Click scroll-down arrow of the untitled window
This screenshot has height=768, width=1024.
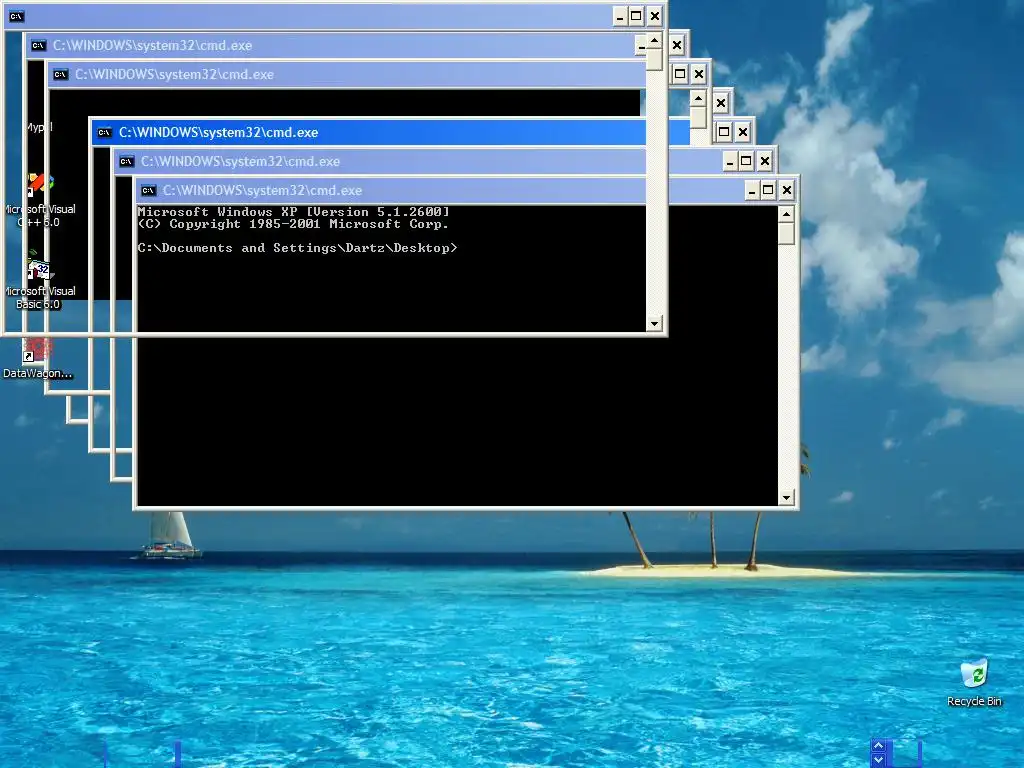tap(654, 323)
